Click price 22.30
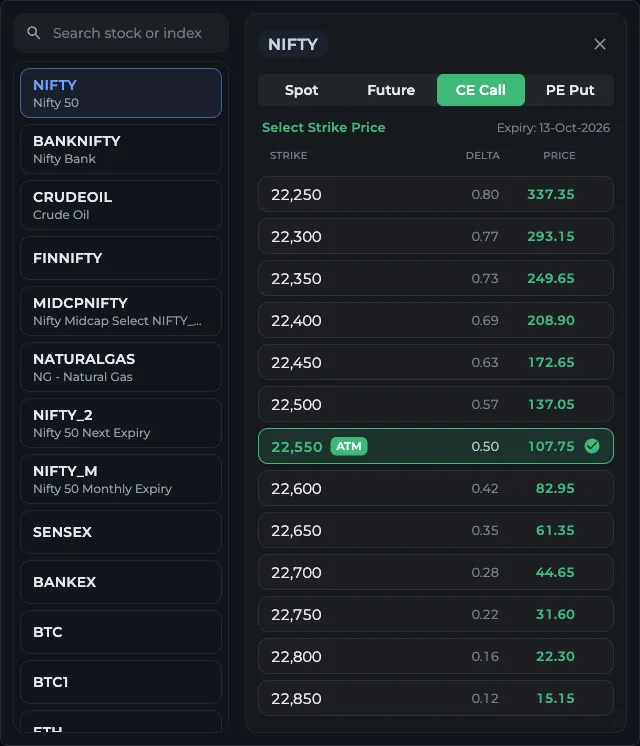Screen dimensions: 640x746 coord(555,656)
